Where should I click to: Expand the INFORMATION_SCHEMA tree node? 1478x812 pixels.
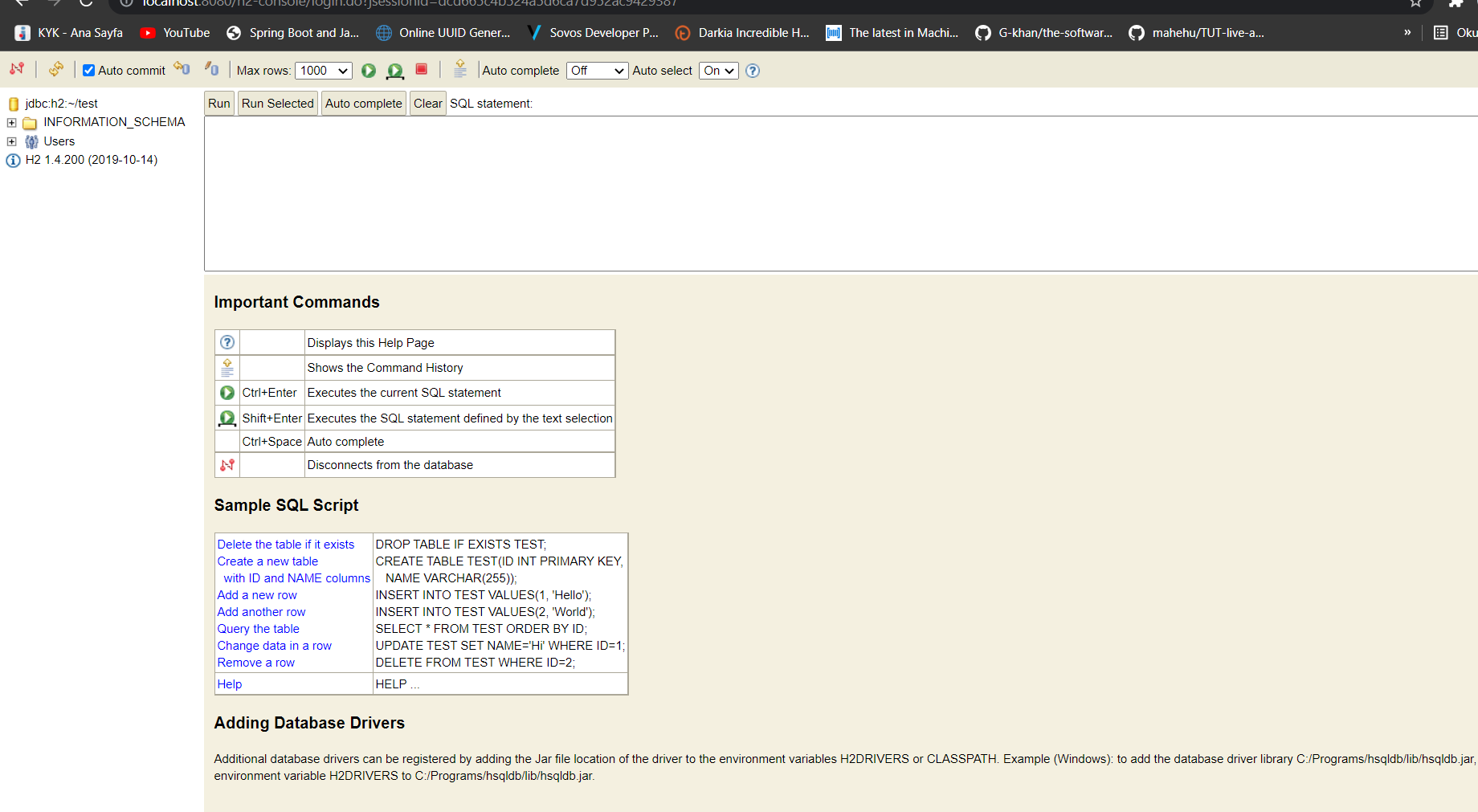[10, 122]
